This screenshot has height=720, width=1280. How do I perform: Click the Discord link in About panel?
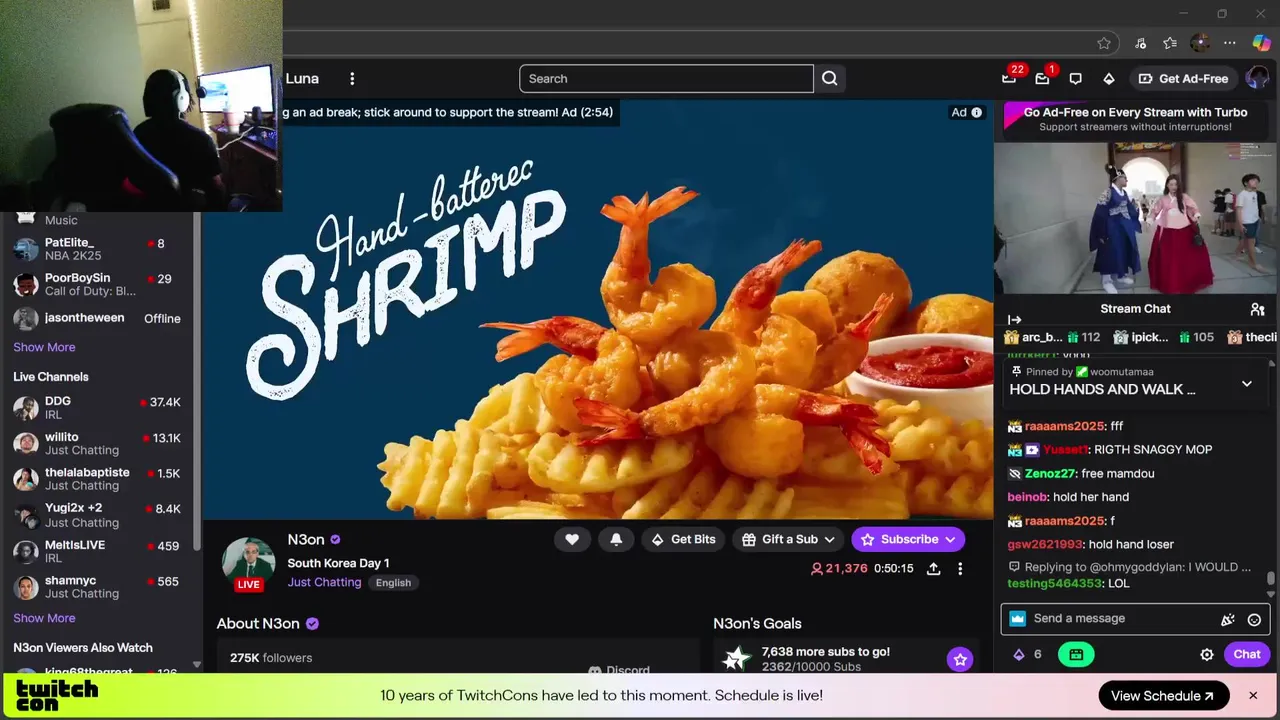[619, 670]
